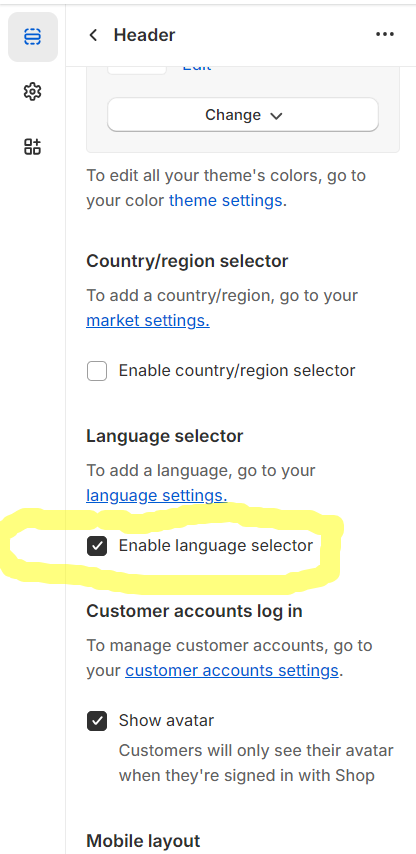This screenshot has height=854, width=416.
Task: Follow the theme settings link
Action: 225,200
